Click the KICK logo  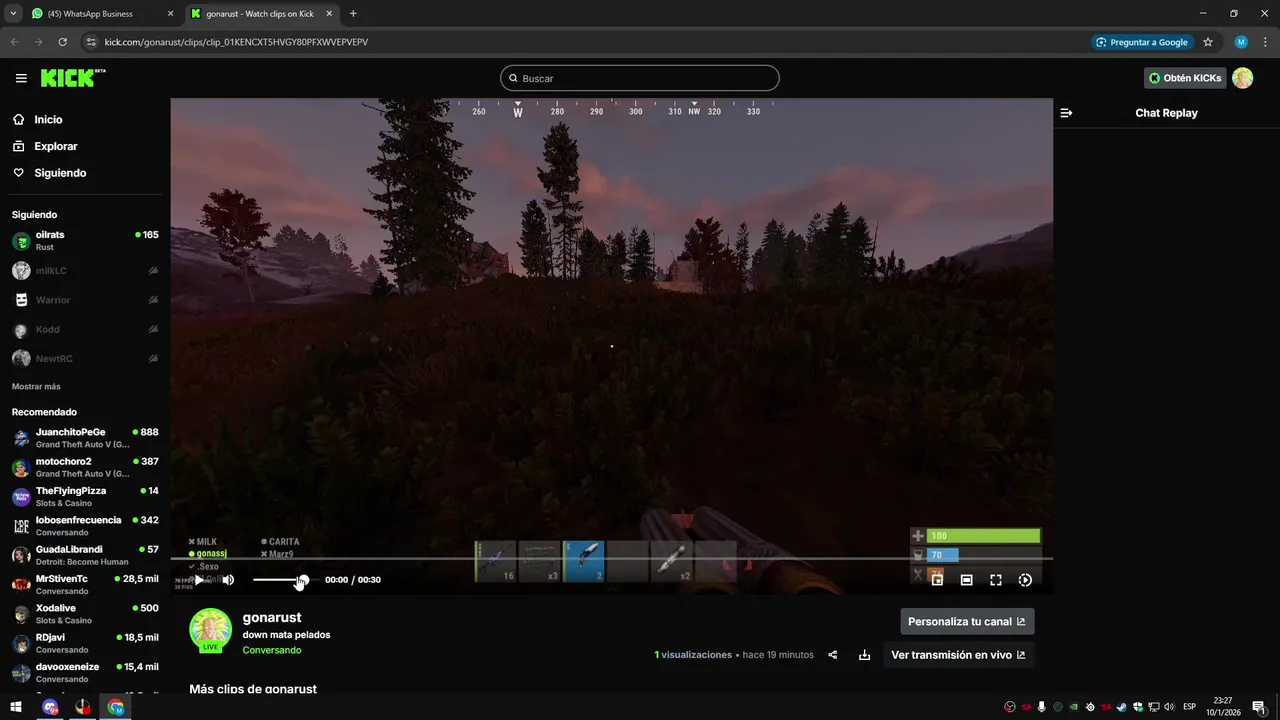[x=72, y=78]
